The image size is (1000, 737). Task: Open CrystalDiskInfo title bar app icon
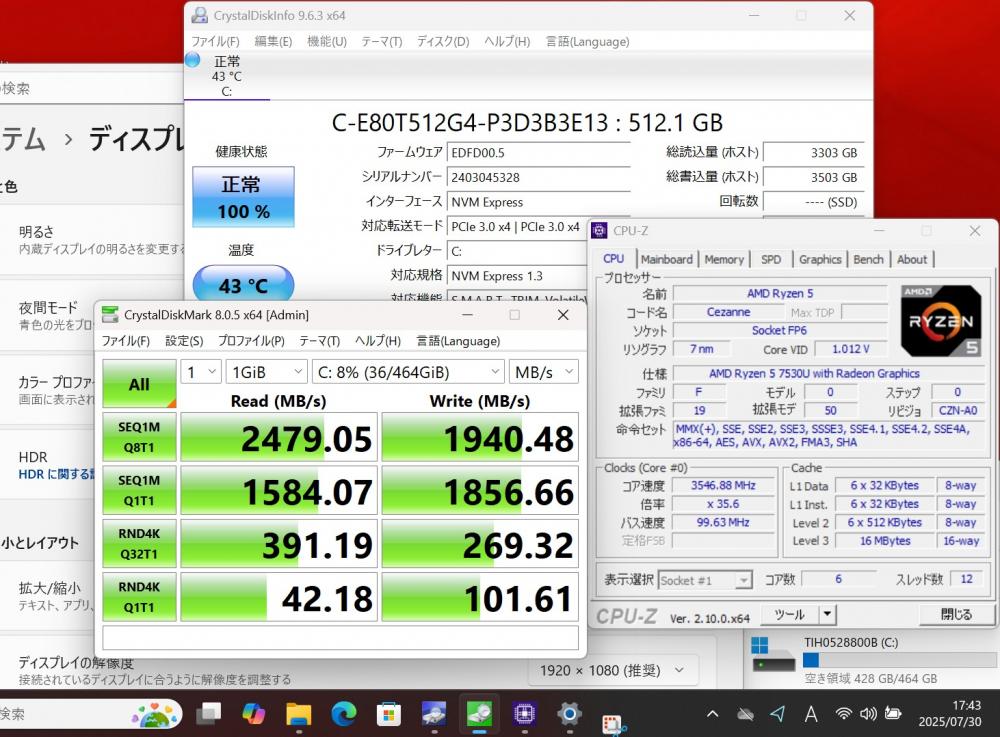(x=200, y=15)
